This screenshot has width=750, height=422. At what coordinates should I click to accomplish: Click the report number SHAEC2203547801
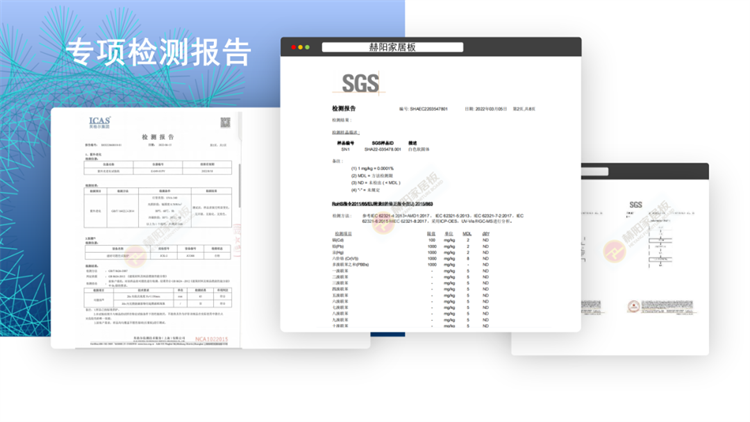(429, 109)
